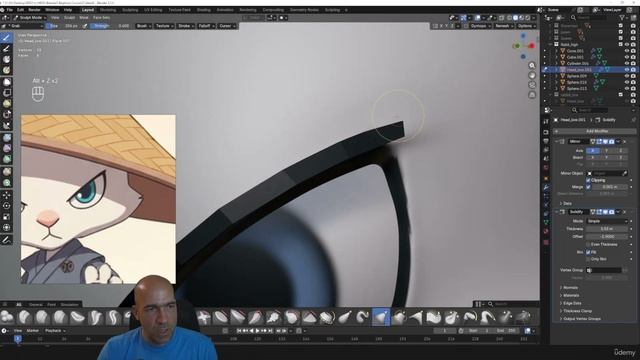Click the camera view viewport gizmo
640x360 pixels.
click(x=532, y=85)
